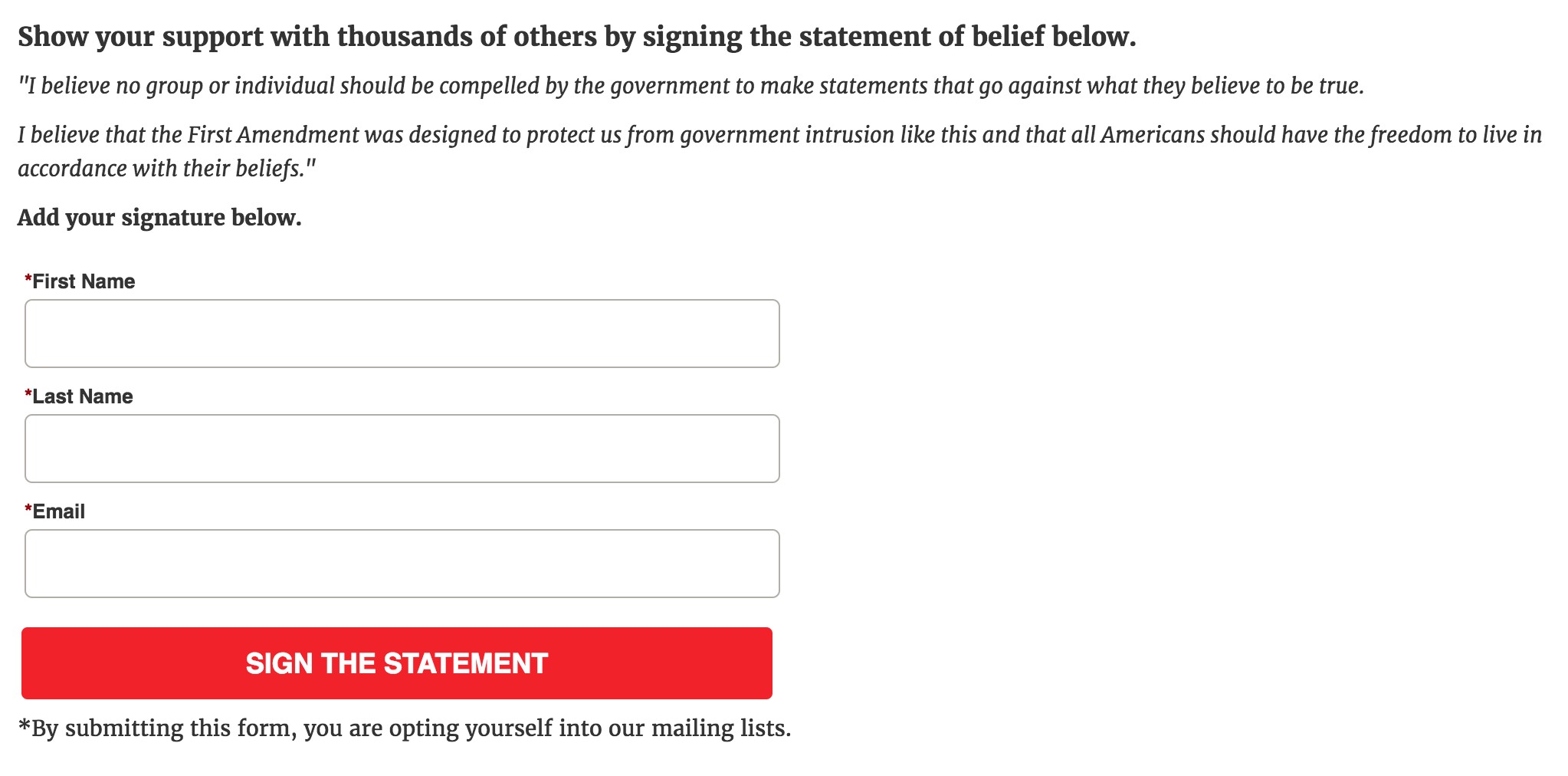
Task: Click the "Last Name" field label
Action: click(83, 396)
